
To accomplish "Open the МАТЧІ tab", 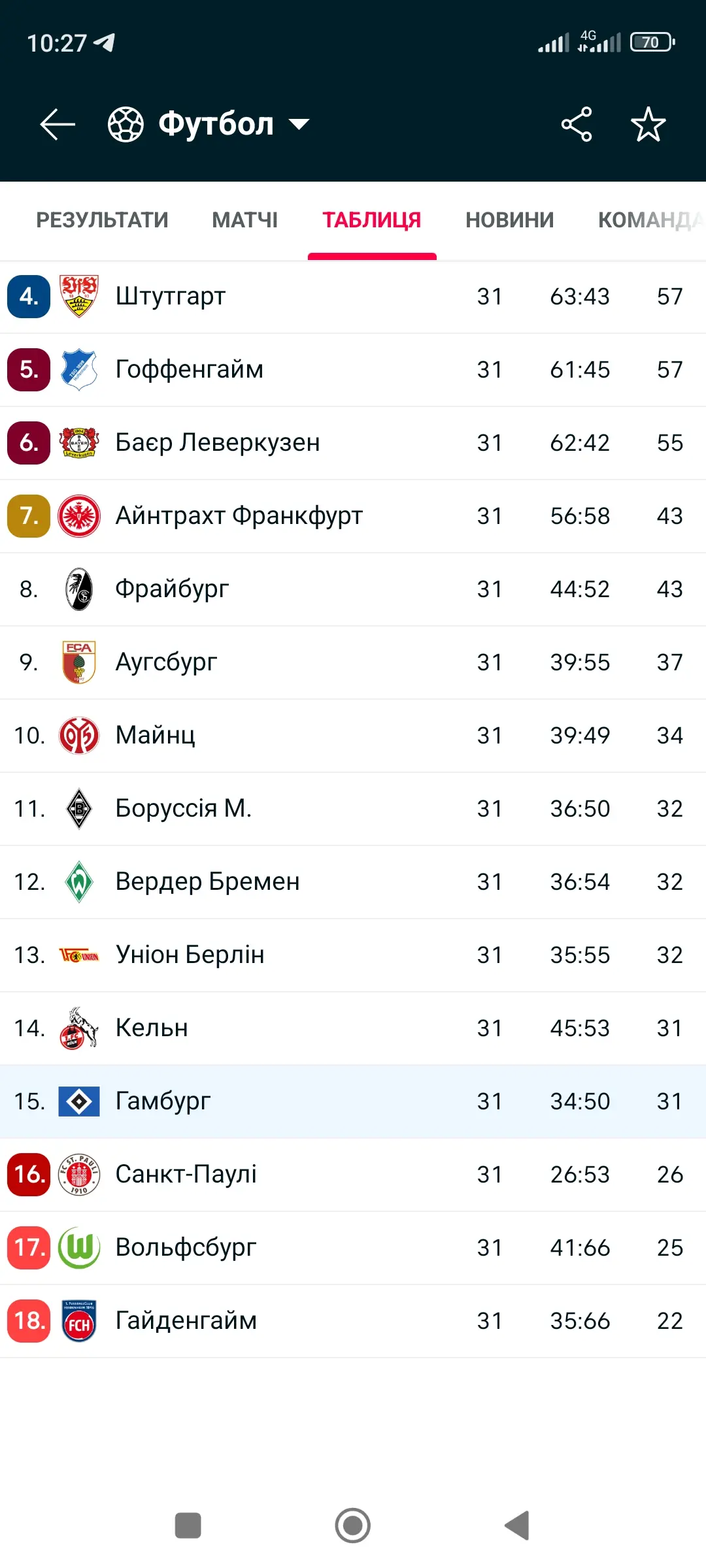I will tap(244, 220).
